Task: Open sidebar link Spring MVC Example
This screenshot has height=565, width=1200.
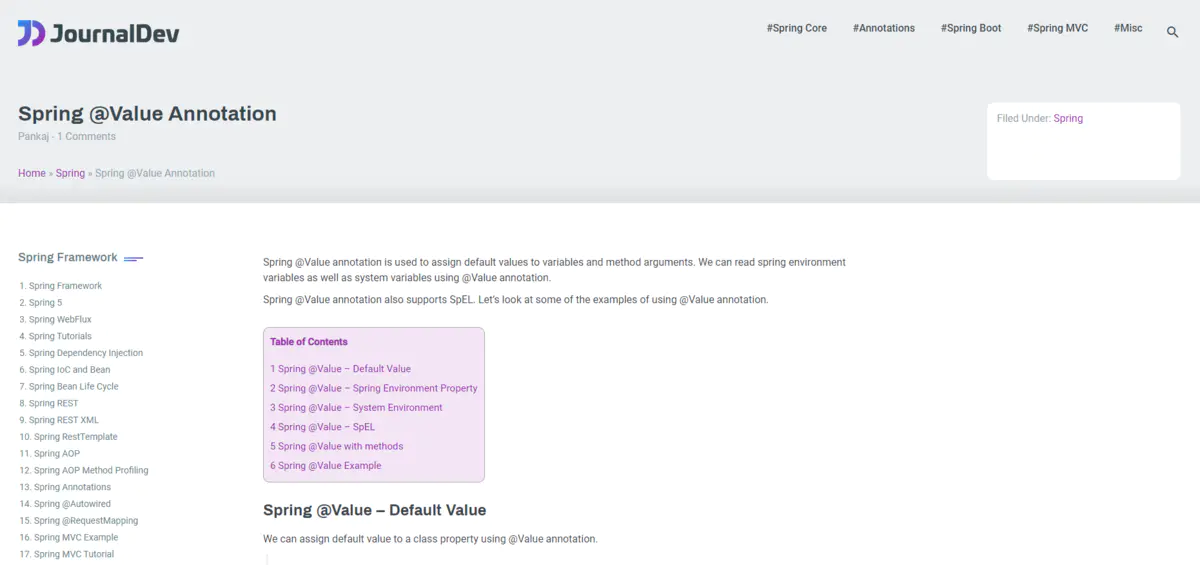Action: 76,538
